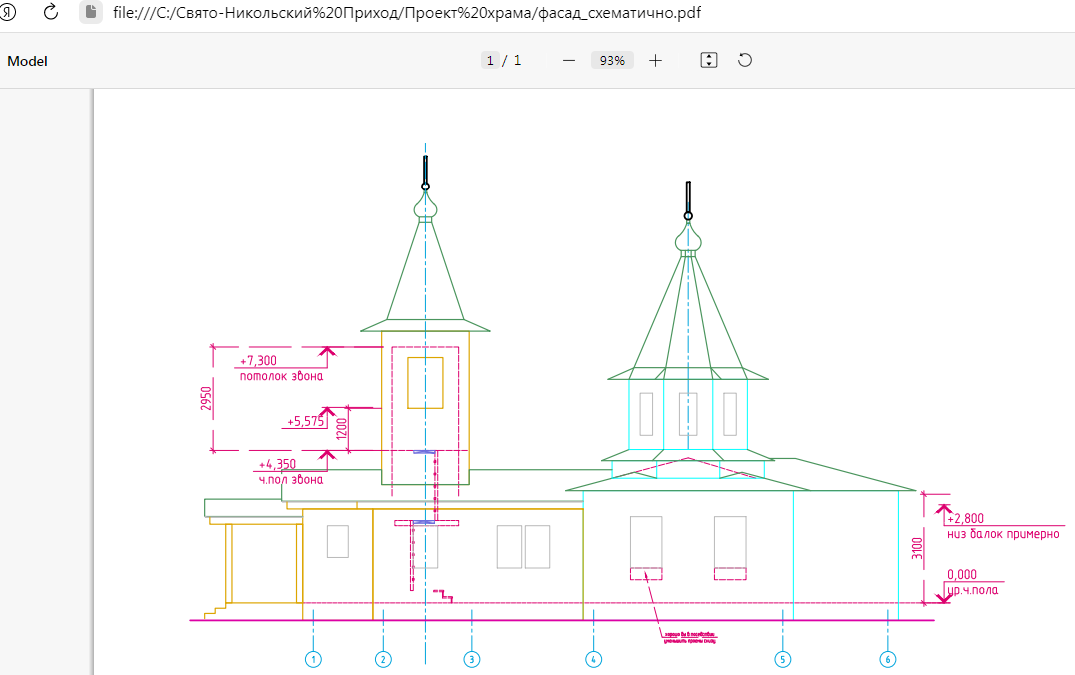Click the page number field showing 1
The image size is (1075, 675).
tap(490, 60)
